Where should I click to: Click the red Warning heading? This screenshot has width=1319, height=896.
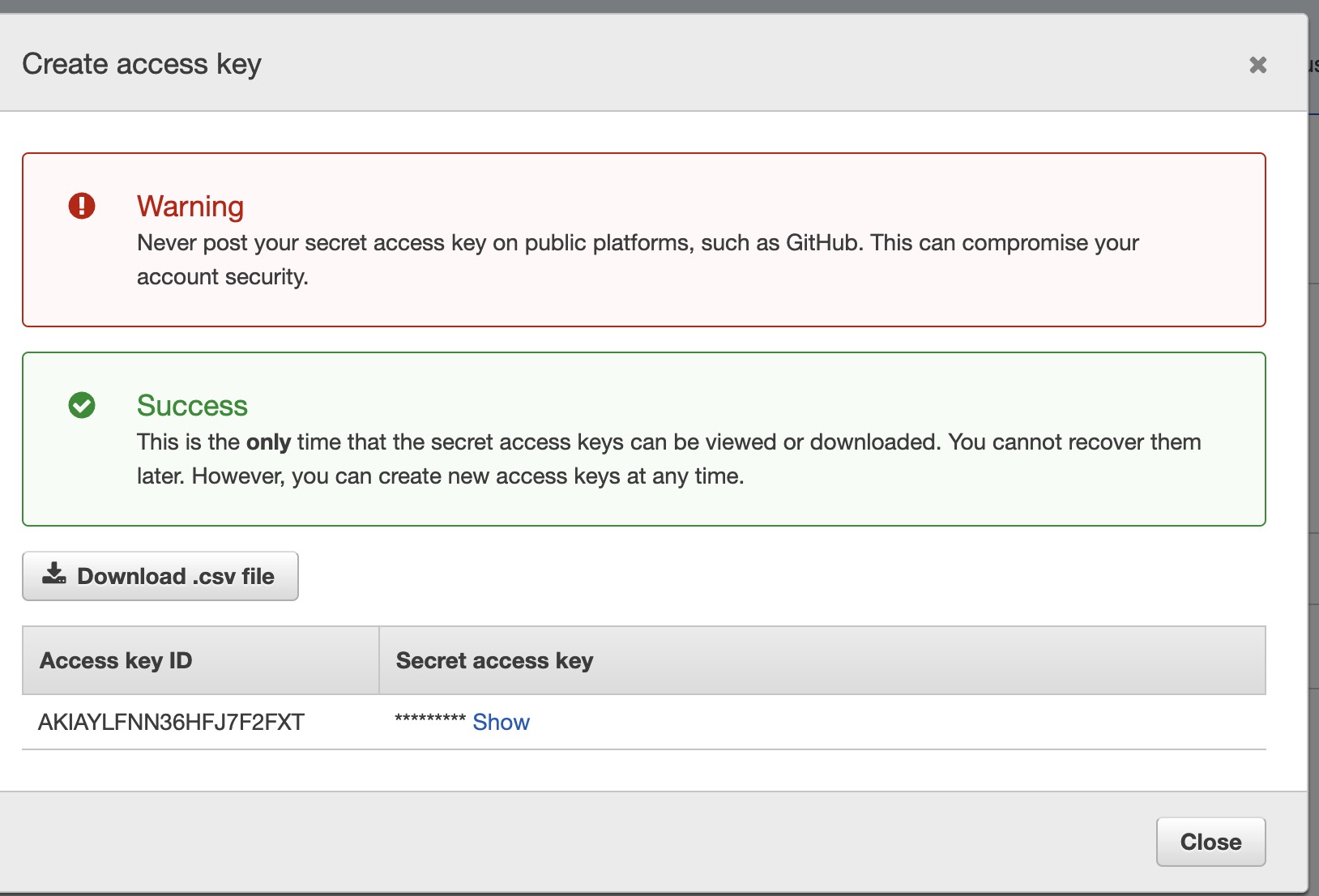tap(190, 207)
